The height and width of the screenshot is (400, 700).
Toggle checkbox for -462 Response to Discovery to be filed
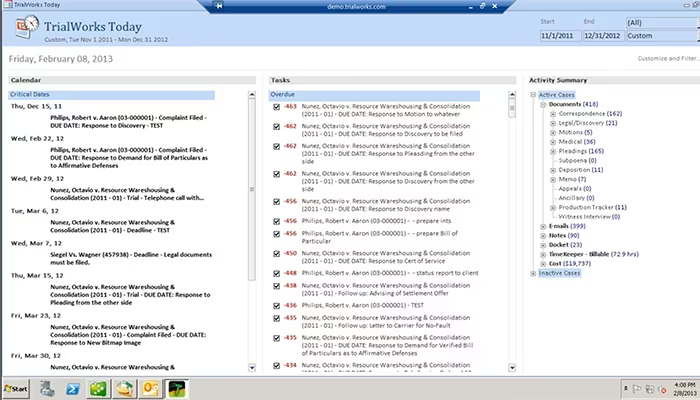[277, 127]
